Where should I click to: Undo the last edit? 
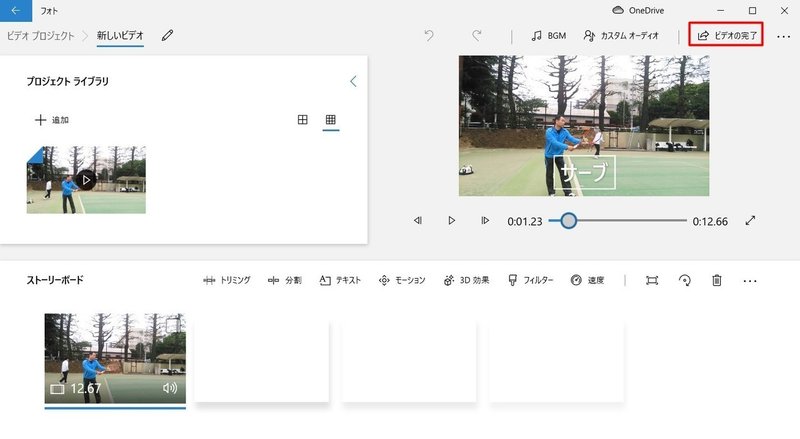click(429, 36)
